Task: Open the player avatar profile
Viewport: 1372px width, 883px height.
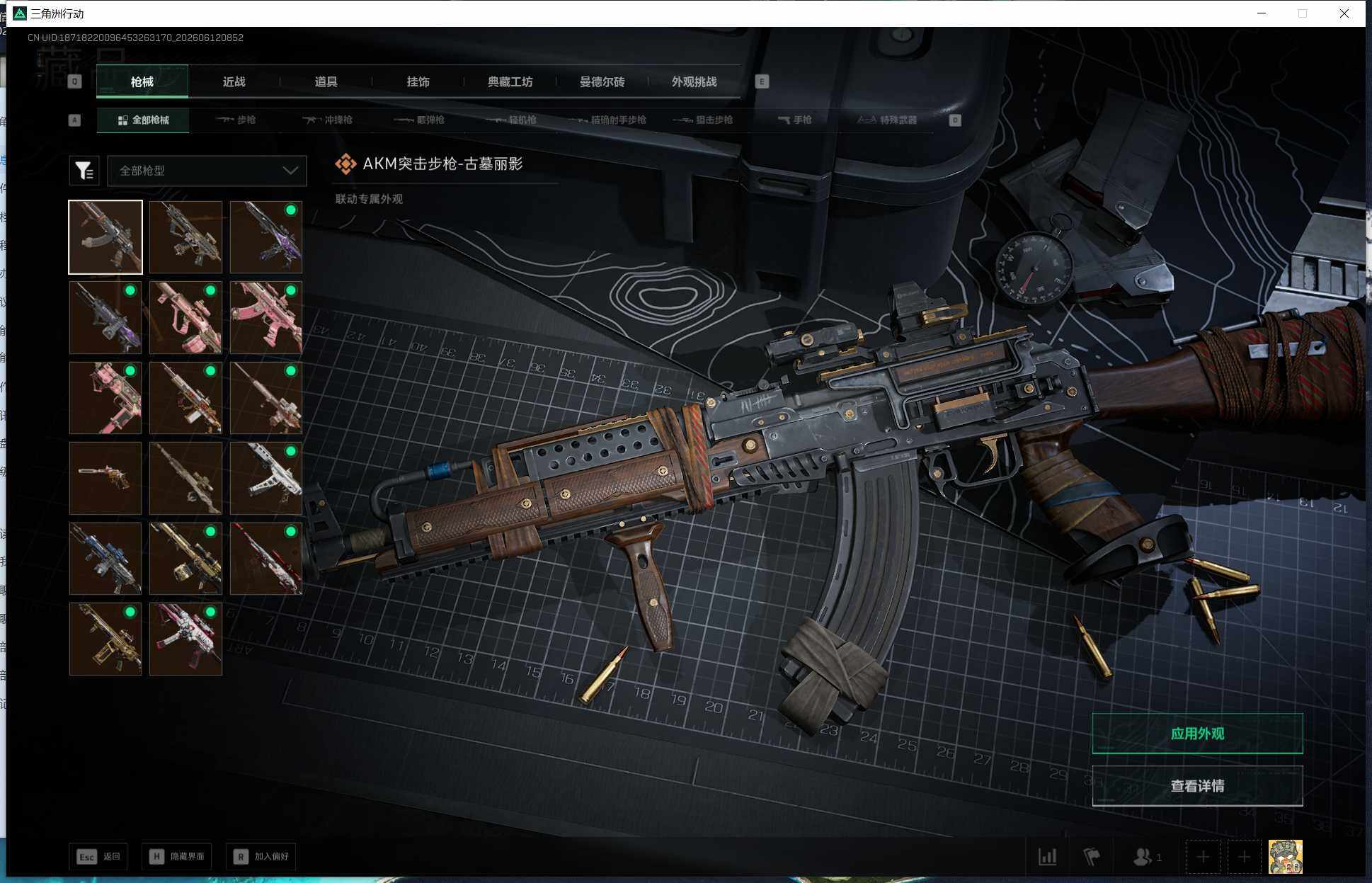Action: click(x=1286, y=857)
